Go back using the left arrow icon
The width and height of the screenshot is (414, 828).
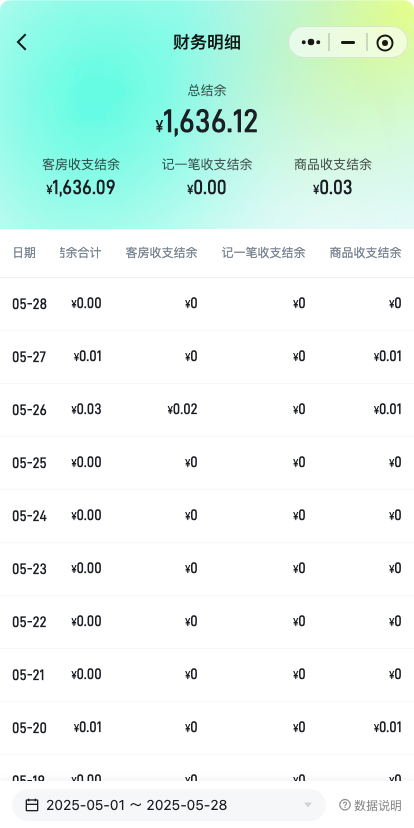tap(21, 42)
